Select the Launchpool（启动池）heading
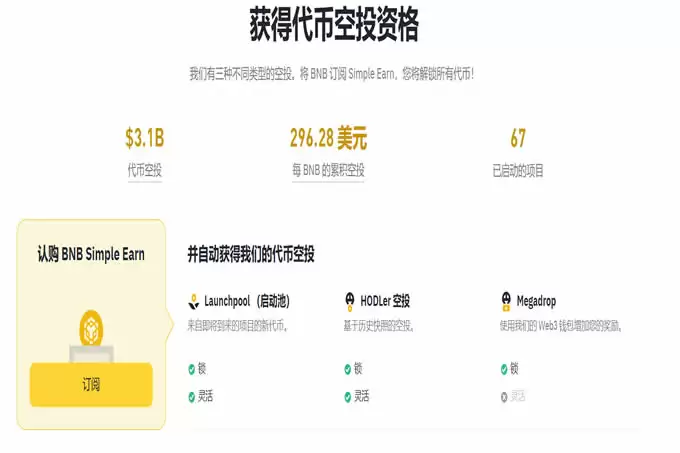Screen dimensions: 680x453 [x=247, y=301]
